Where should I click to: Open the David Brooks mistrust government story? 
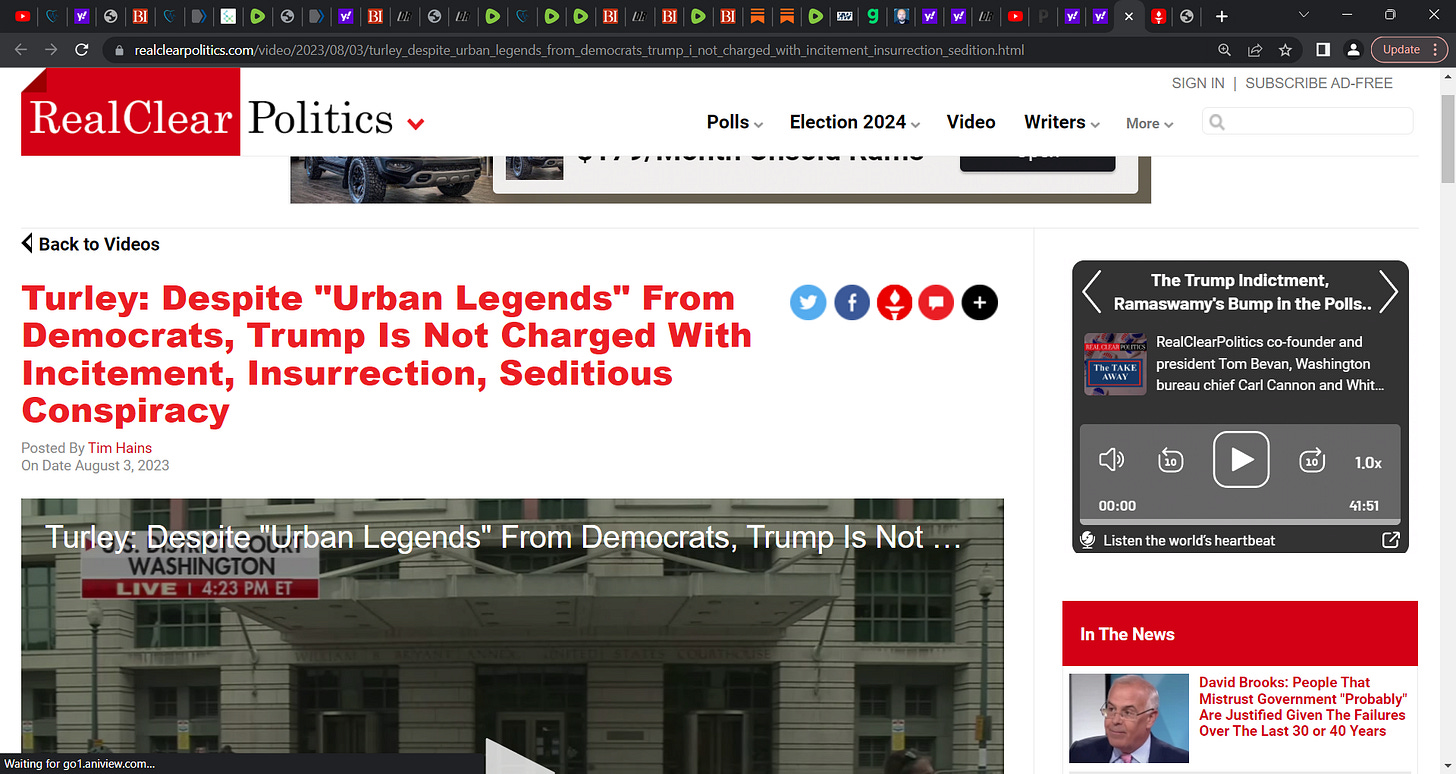click(x=1303, y=707)
